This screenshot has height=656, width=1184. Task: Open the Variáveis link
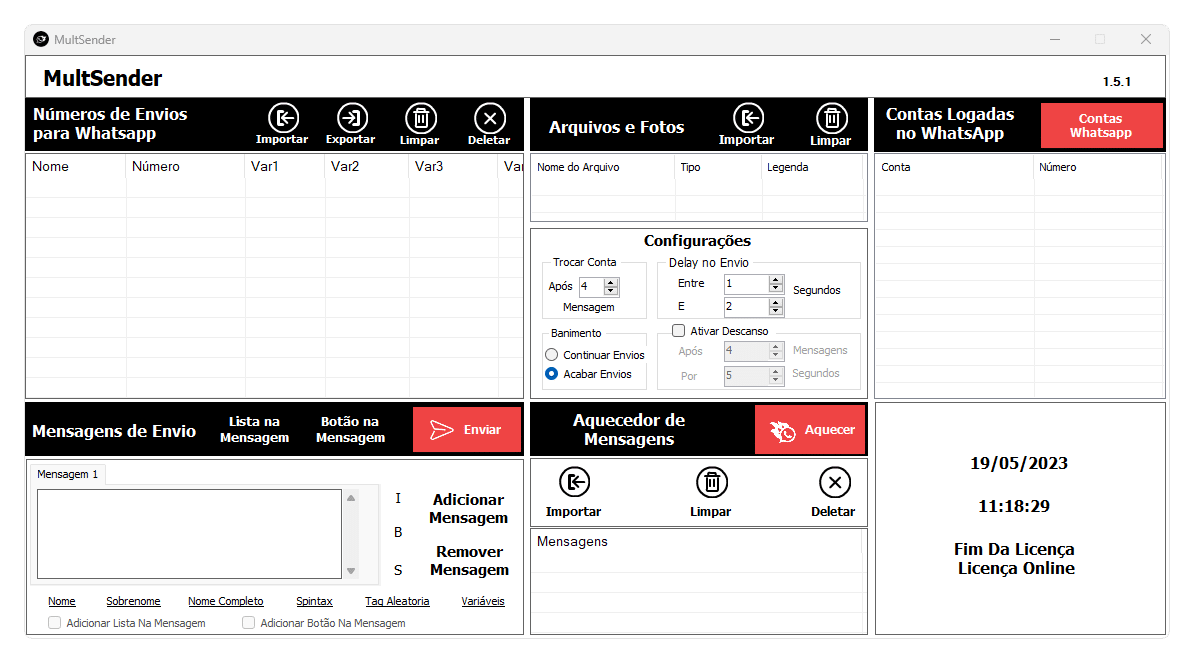483,601
